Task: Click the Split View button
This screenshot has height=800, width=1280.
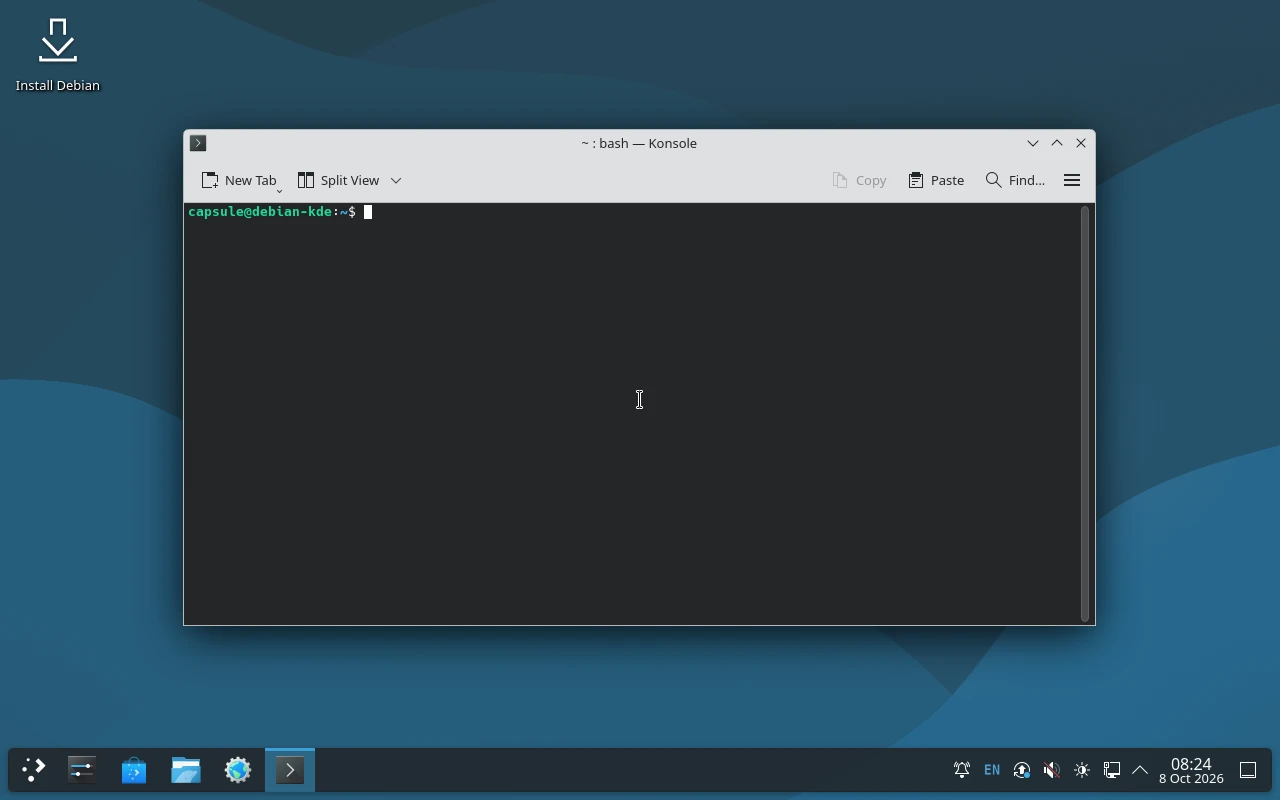Action: click(x=338, y=180)
